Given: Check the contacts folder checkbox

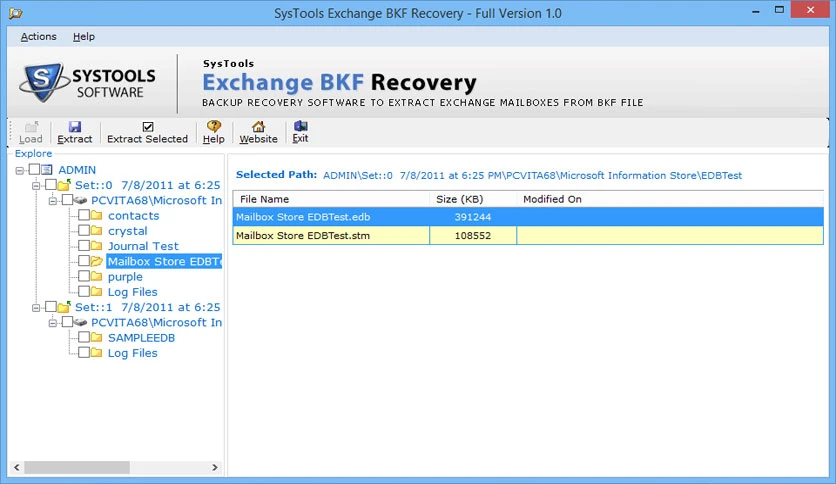Looking at the screenshot, I should (84, 215).
